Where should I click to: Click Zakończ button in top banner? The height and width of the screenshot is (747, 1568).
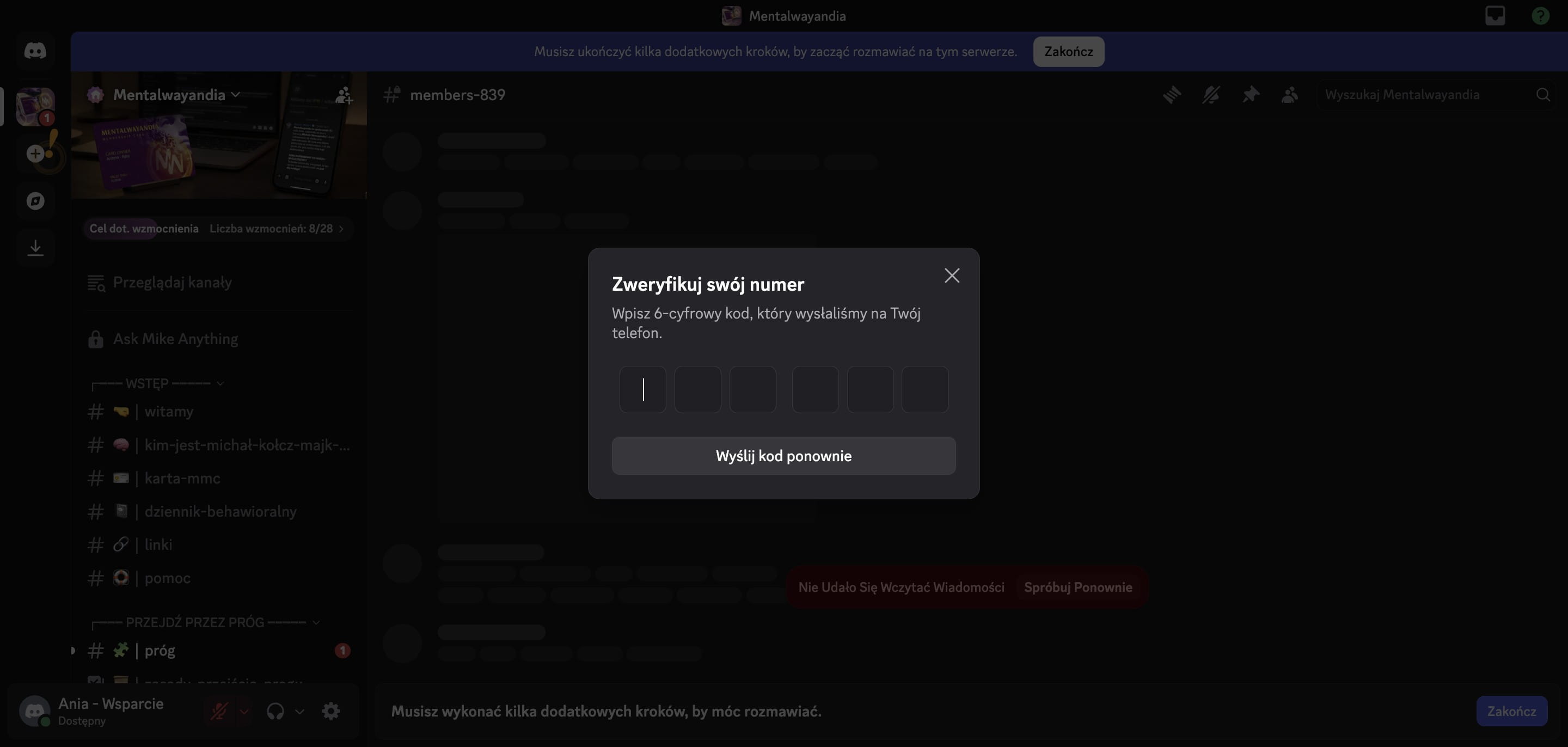1068,52
